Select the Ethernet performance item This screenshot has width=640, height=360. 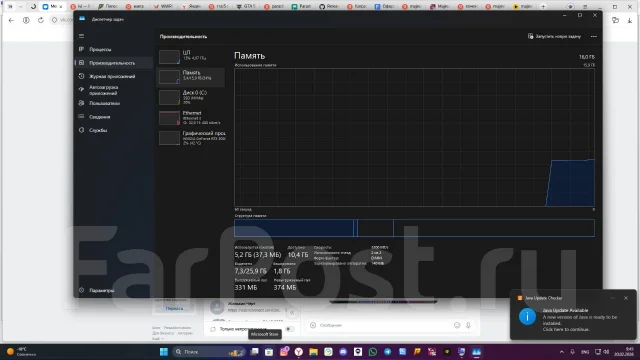coord(191,118)
